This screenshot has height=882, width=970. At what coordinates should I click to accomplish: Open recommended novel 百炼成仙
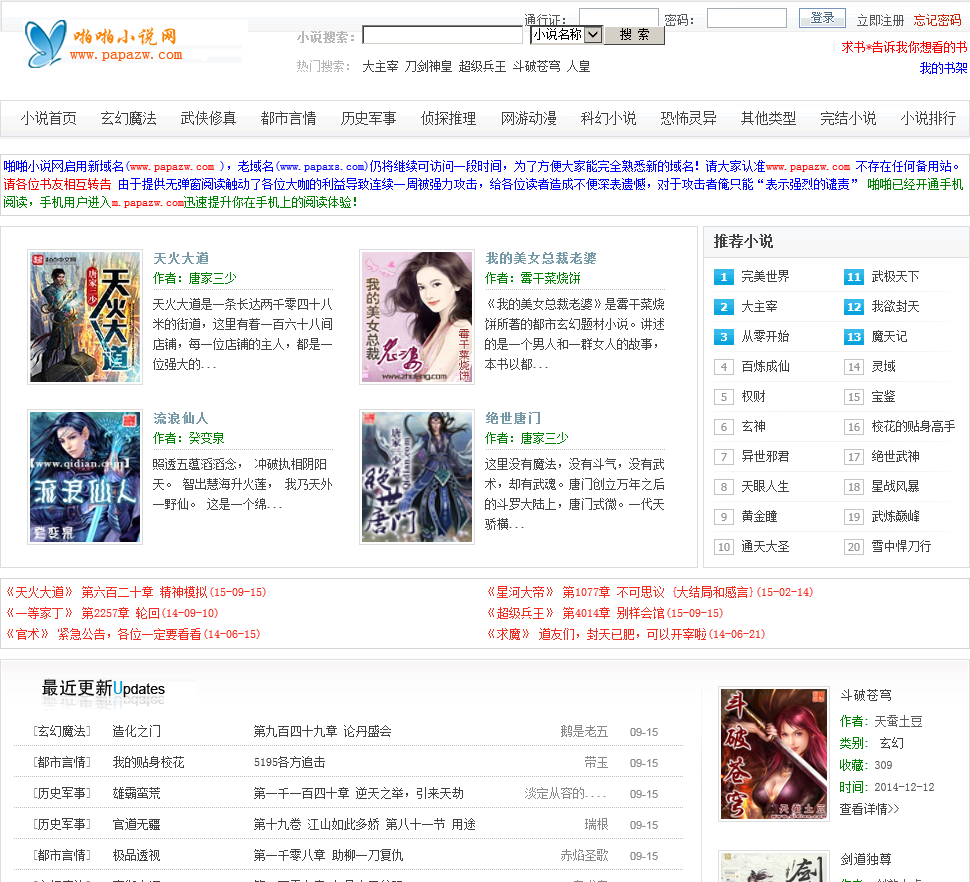pos(765,367)
